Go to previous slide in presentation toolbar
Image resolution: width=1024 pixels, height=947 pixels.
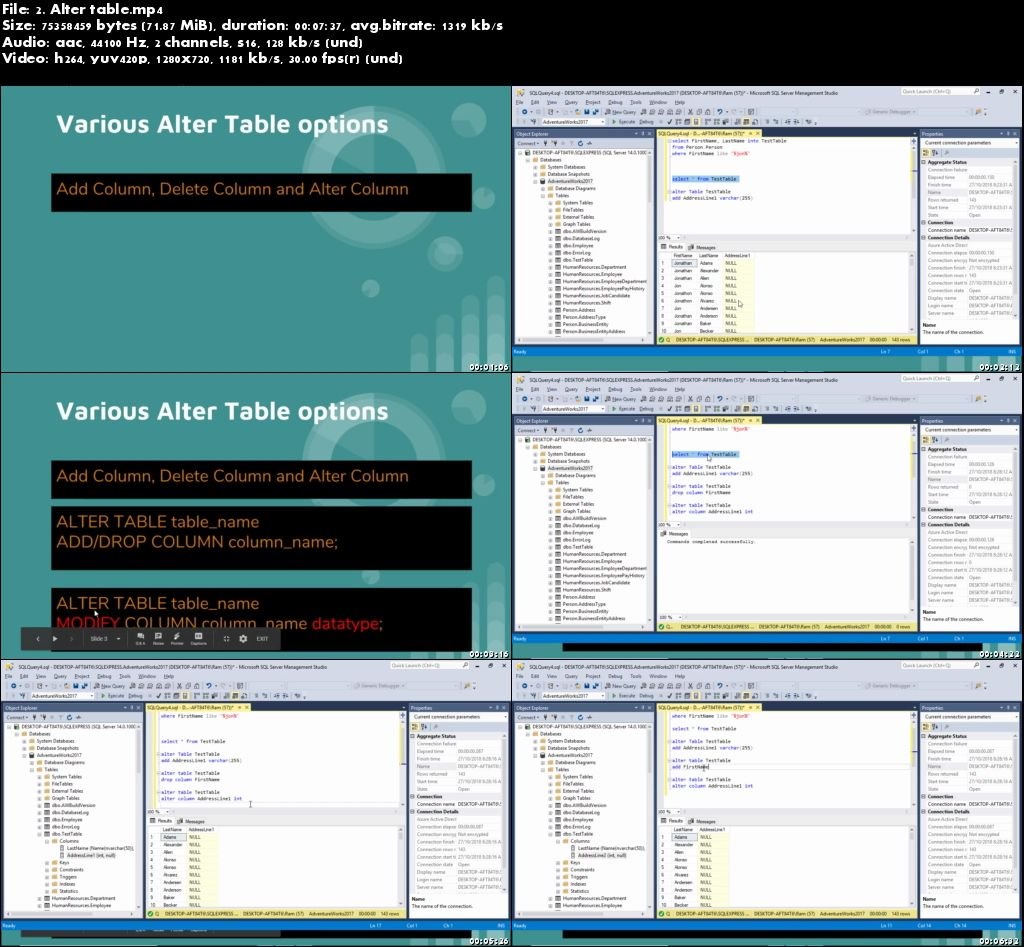point(38,639)
